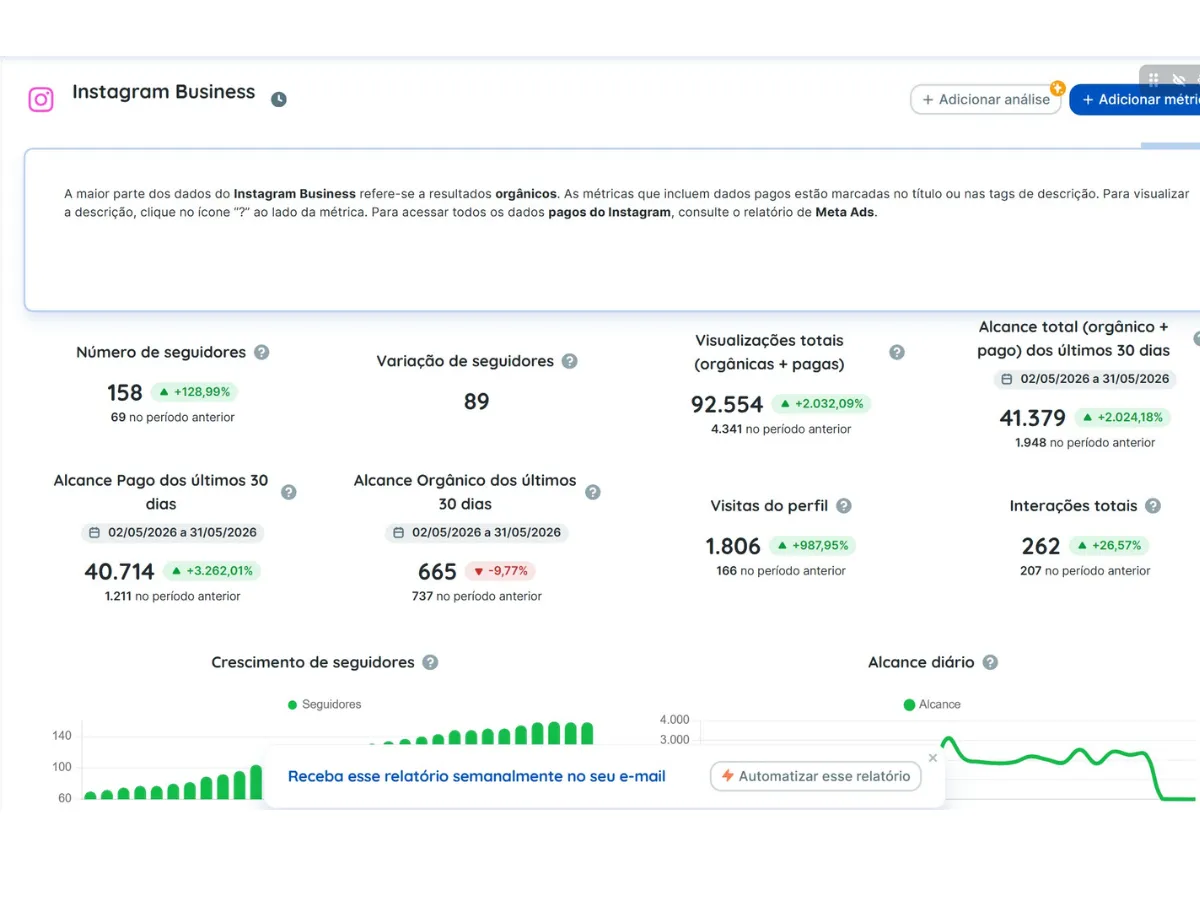Click the Crescimento de seguidores chart title
Image resolution: width=1200 pixels, height=900 pixels.
point(313,662)
